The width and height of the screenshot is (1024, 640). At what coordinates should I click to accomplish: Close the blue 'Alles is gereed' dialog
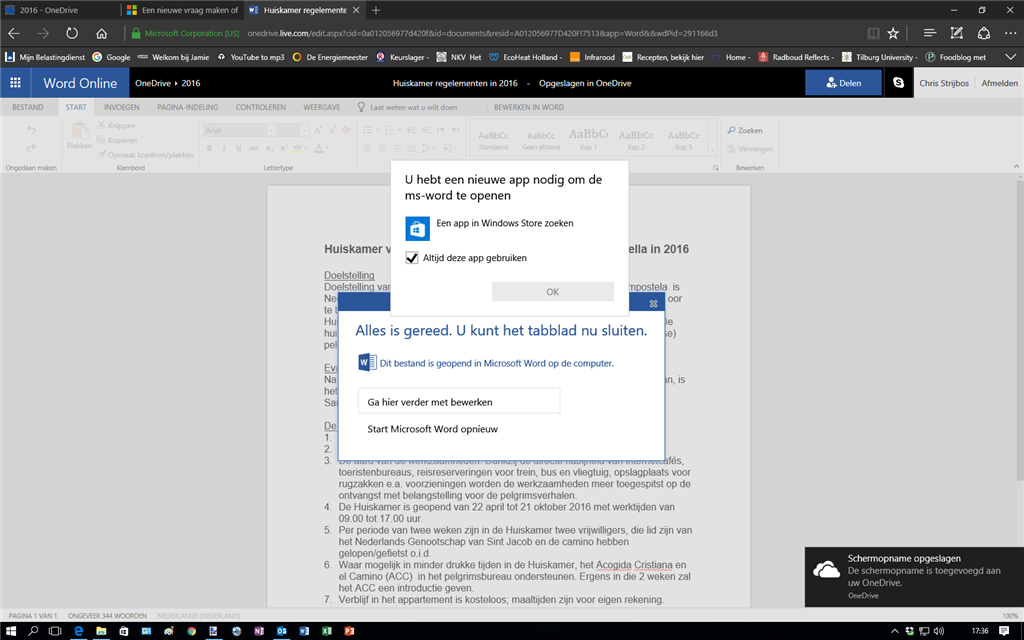[x=653, y=303]
